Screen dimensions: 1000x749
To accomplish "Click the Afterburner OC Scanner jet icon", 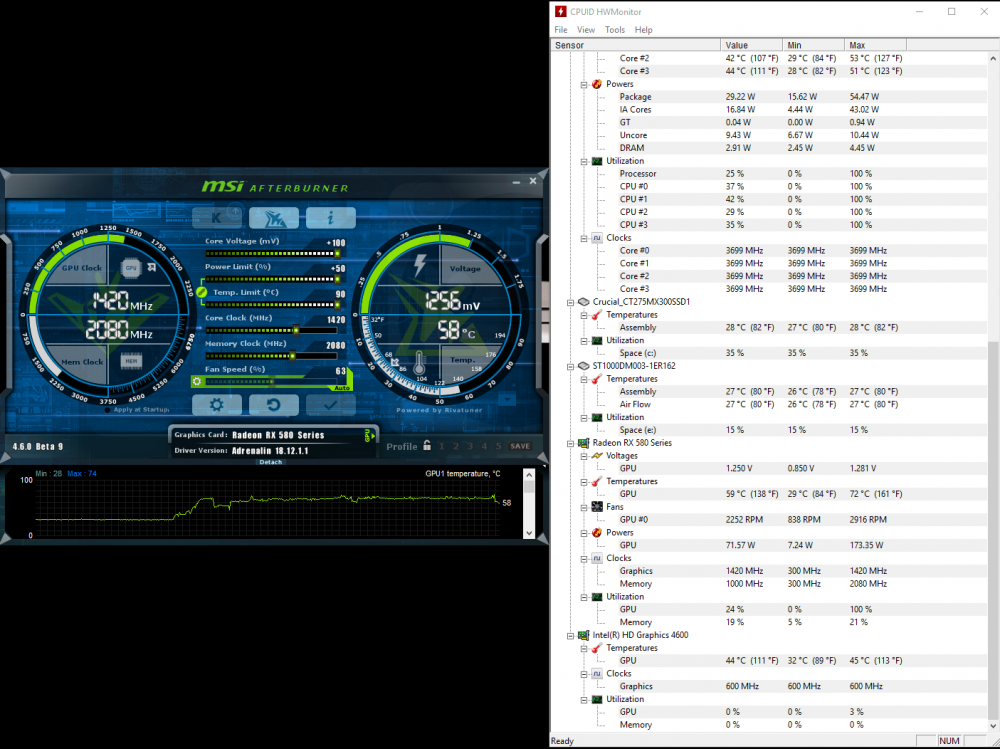I will pos(274,218).
